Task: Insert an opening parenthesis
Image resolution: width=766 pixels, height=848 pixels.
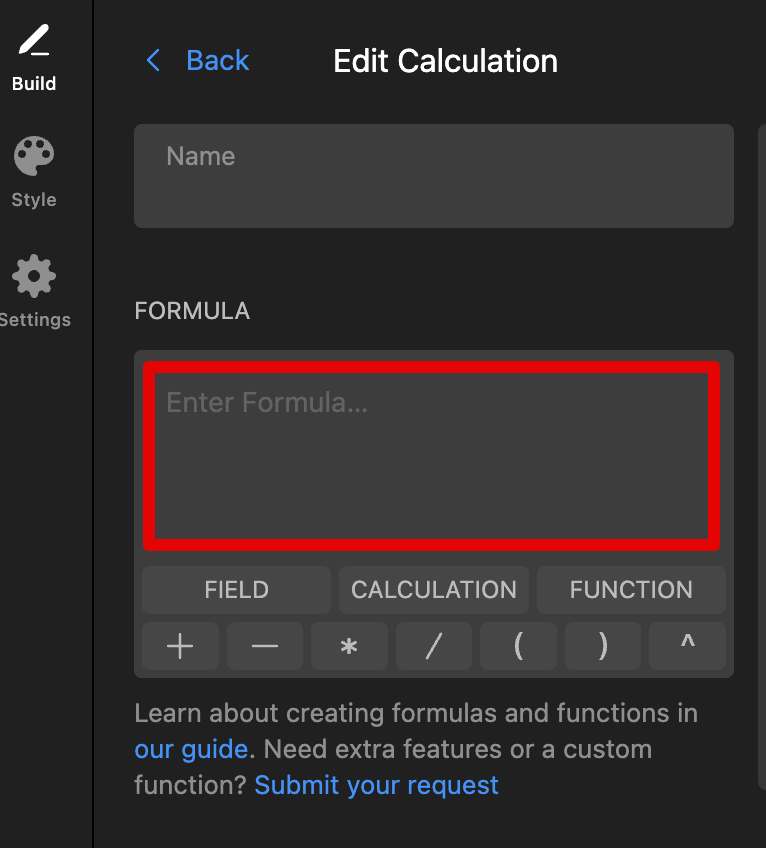Action: tap(518, 646)
